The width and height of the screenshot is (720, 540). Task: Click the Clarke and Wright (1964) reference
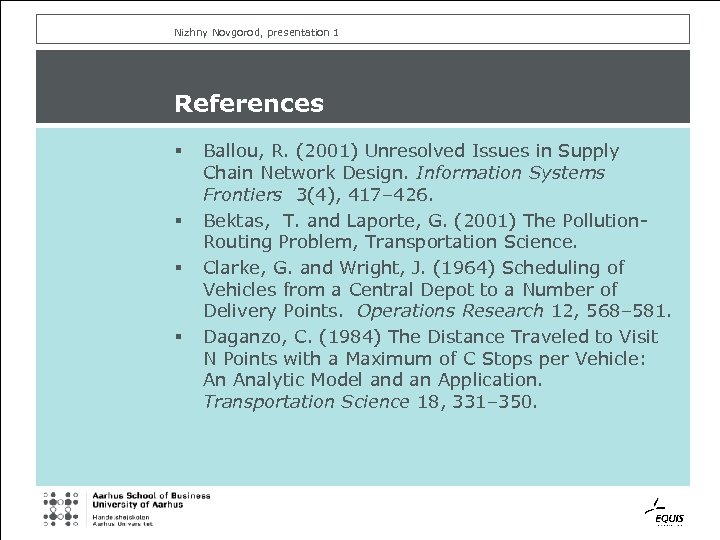tap(437, 289)
